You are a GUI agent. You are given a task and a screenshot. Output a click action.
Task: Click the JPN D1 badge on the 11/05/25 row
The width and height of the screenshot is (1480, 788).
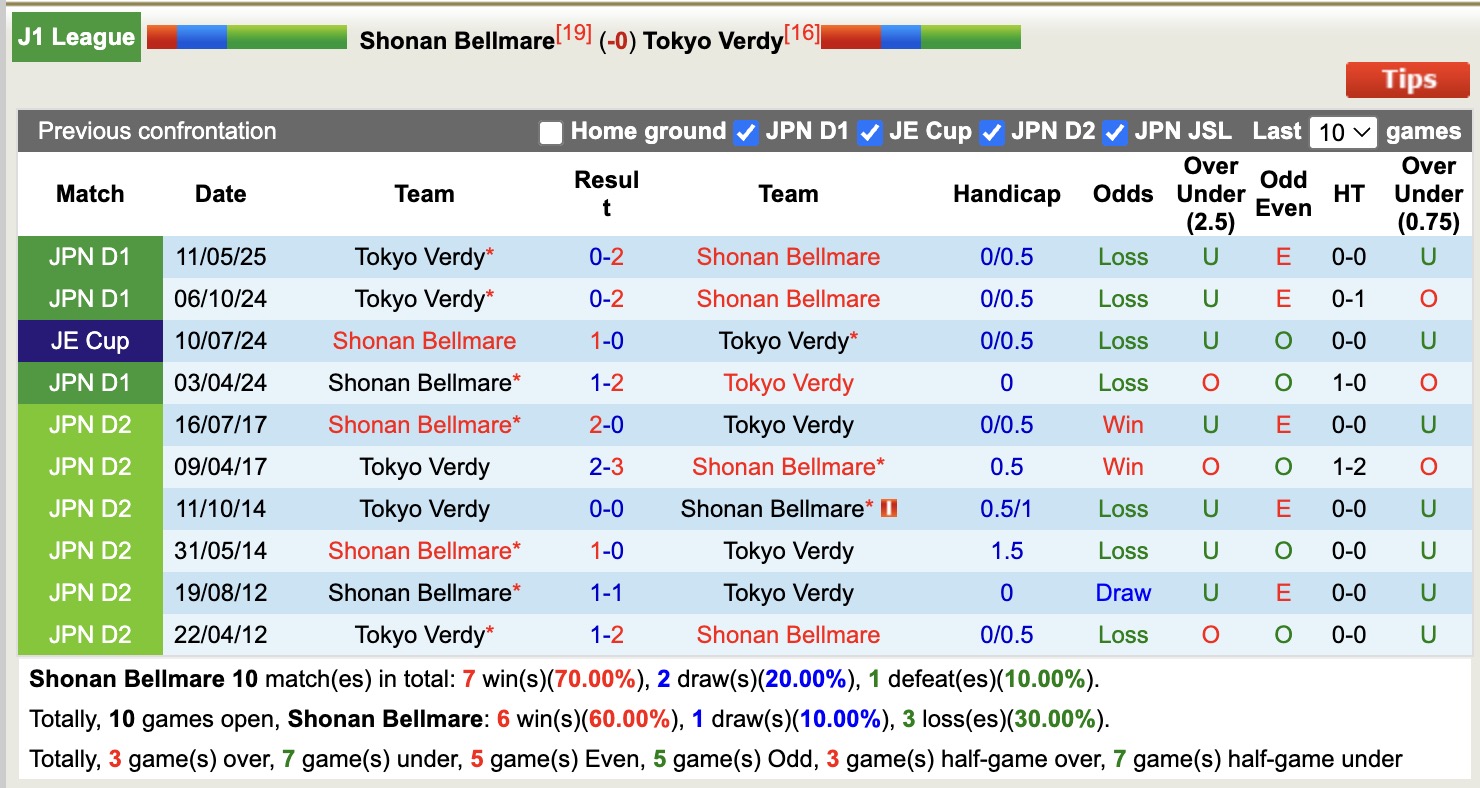89,256
